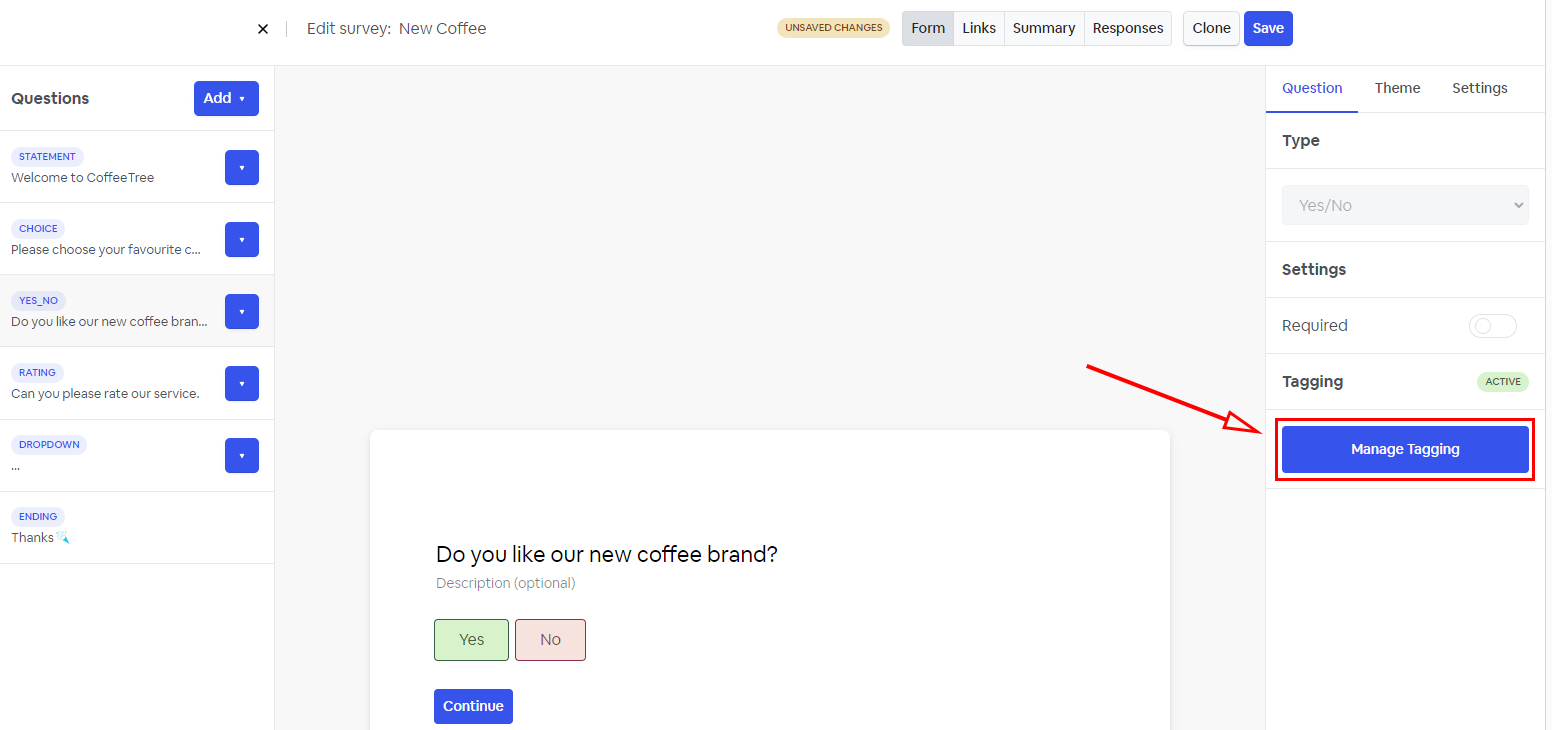Viewport: 1552px width, 730px height.
Task: Switch to the Theme tab
Action: coord(1397,88)
